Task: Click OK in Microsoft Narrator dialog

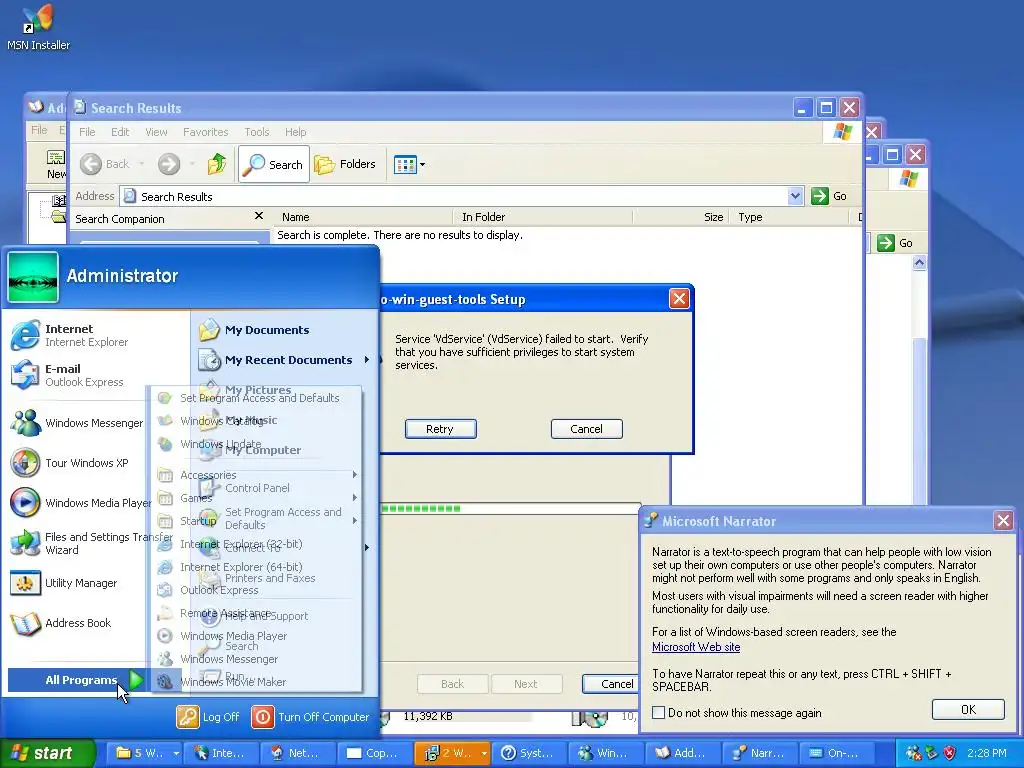Action: (x=968, y=709)
